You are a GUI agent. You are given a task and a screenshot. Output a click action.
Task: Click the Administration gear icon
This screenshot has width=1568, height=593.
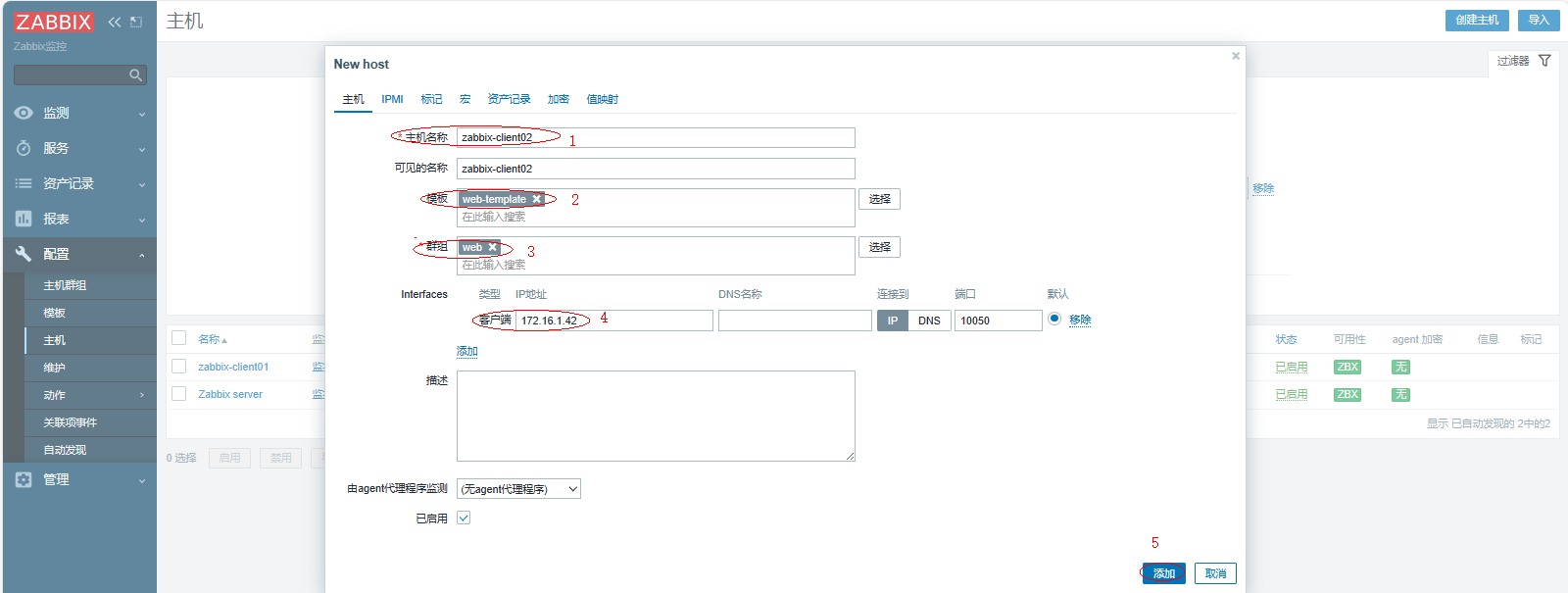pyautogui.click(x=24, y=479)
